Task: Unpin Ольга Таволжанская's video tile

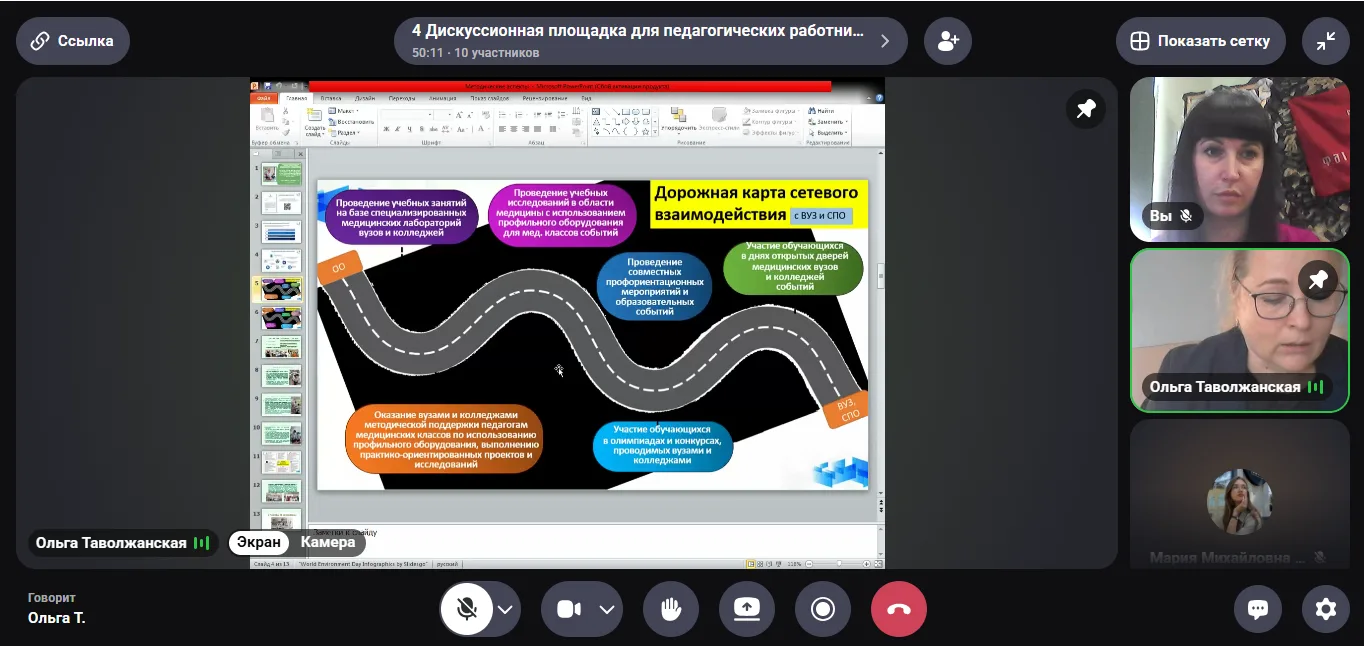Action: coord(1318,281)
